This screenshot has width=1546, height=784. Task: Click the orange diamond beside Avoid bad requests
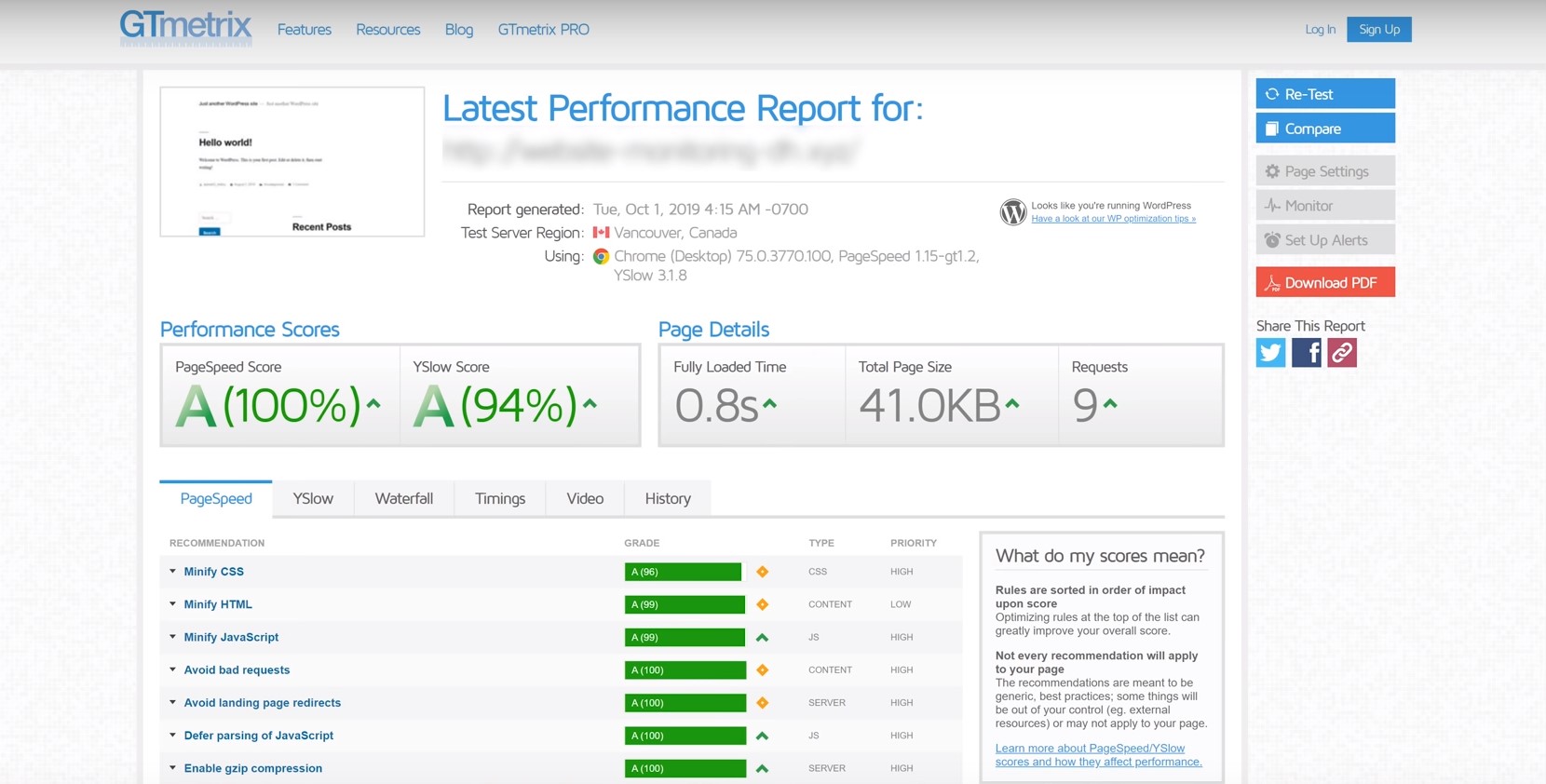(762, 670)
